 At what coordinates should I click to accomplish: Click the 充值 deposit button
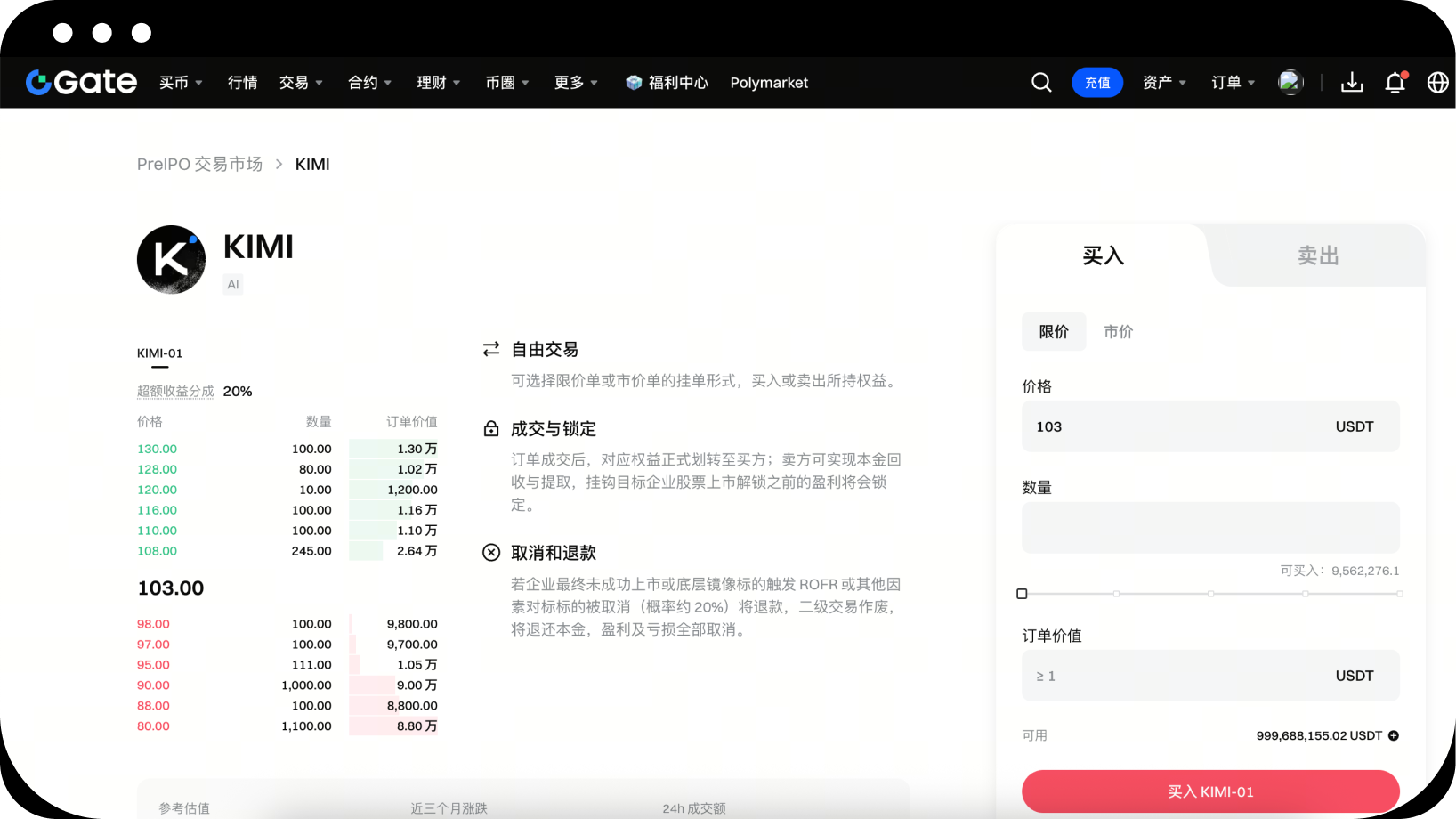1097,82
